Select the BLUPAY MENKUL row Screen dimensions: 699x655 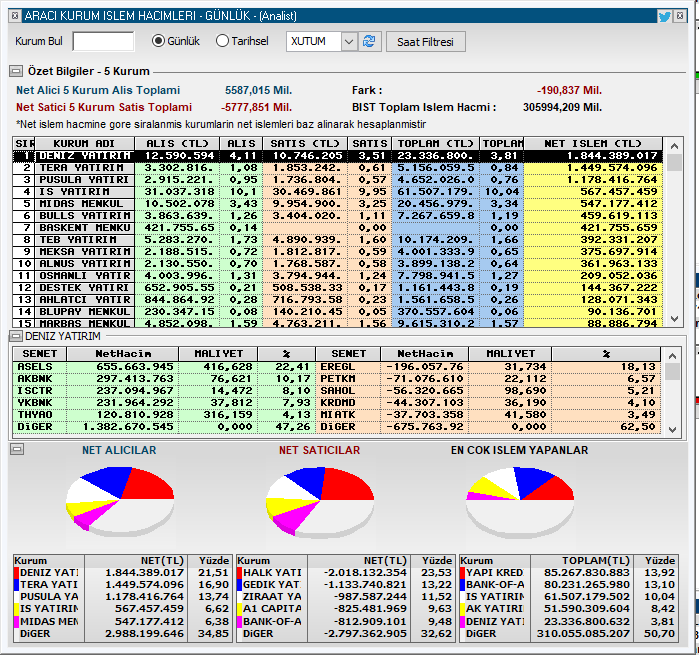[x=337, y=312]
